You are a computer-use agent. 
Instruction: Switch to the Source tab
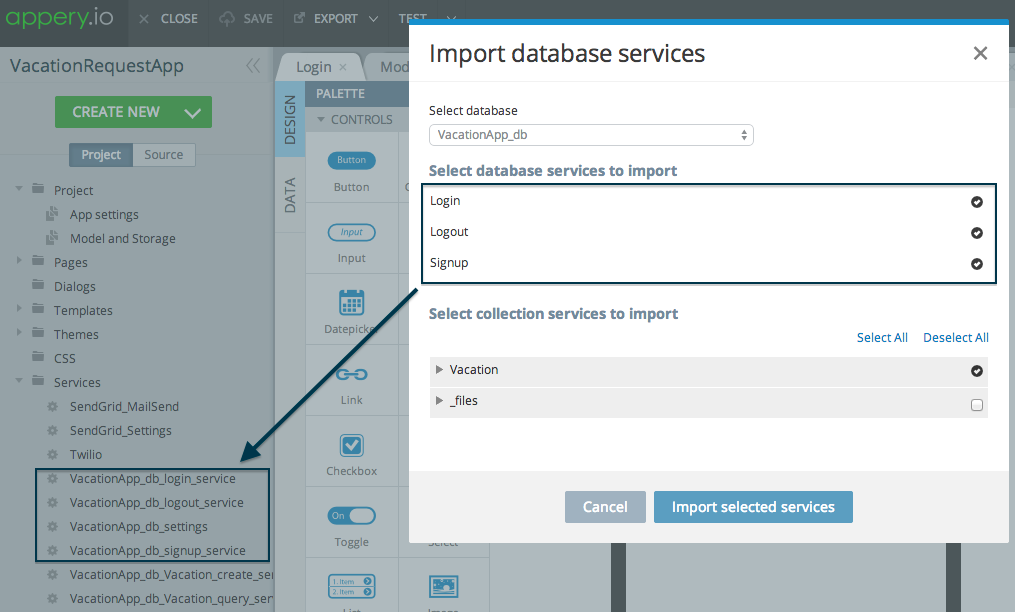(x=163, y=155)
